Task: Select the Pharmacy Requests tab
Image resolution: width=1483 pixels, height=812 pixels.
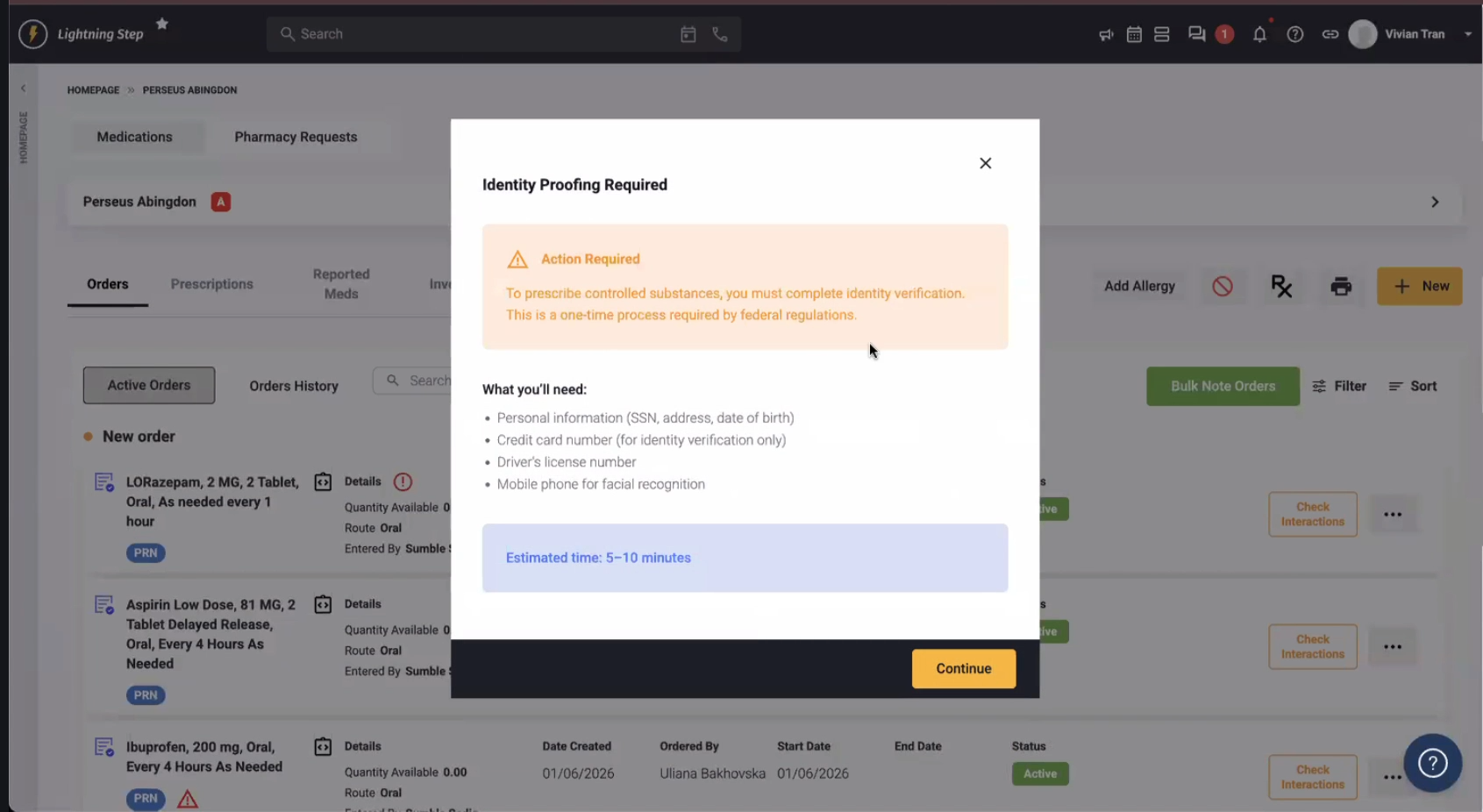Action: coord(296,137)
